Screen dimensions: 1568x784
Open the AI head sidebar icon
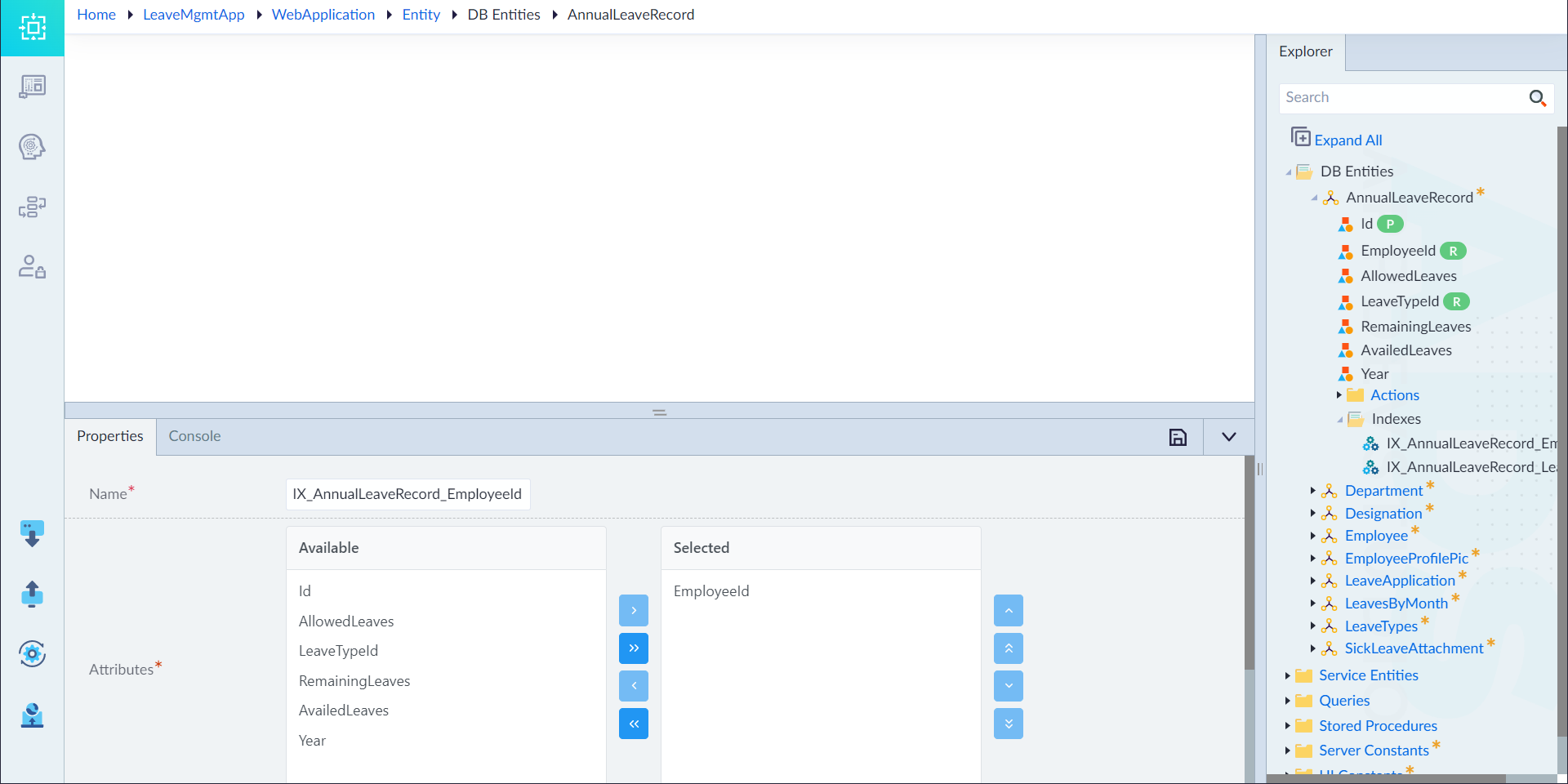pos(32,147)
